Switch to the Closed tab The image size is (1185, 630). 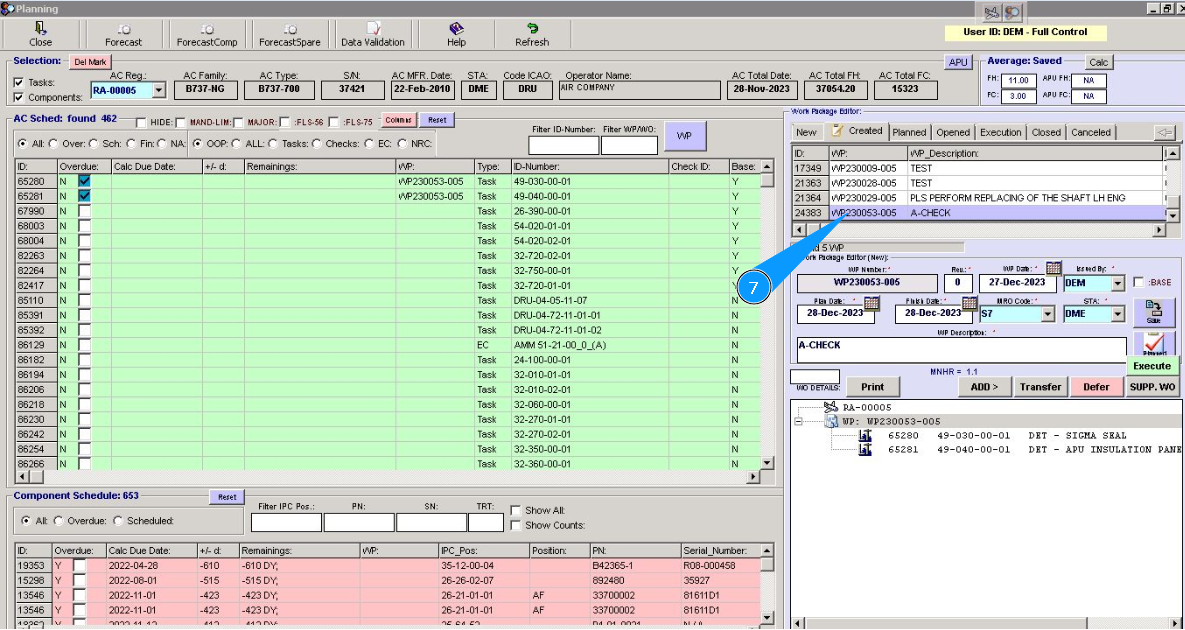point(1046,132)
